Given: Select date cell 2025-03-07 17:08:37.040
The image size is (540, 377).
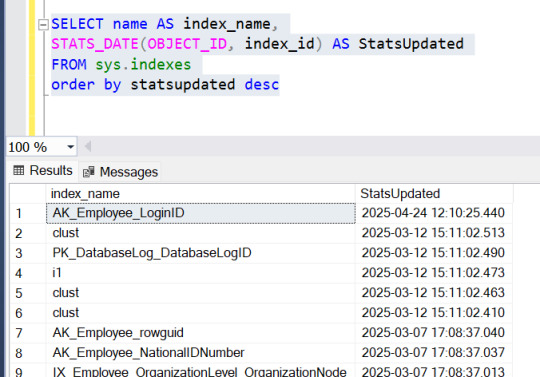Looking at the screenshot, I should point(434,333).
